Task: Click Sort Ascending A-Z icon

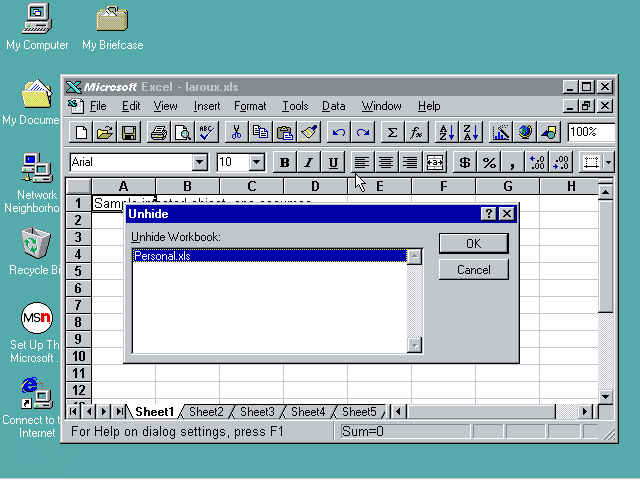Action: [446, 132]
